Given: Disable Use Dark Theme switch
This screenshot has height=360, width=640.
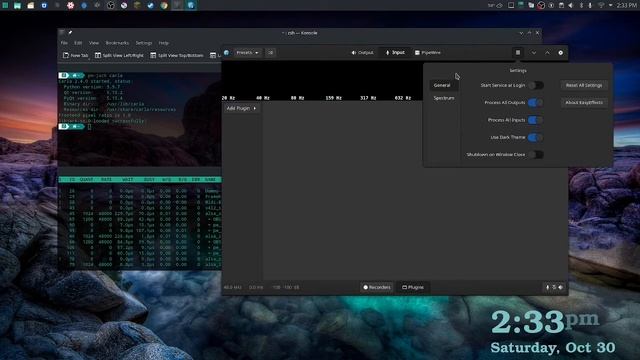Looking at the screenshot, I should [536, 138].
